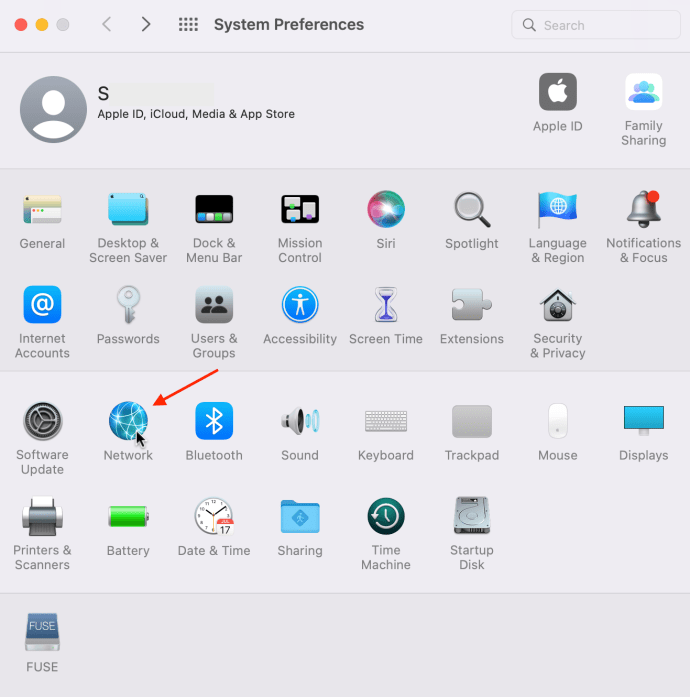Open Notifications & Focus settings
The width and height of the screenshot is (690, 697).
click(x=643, y=209)
